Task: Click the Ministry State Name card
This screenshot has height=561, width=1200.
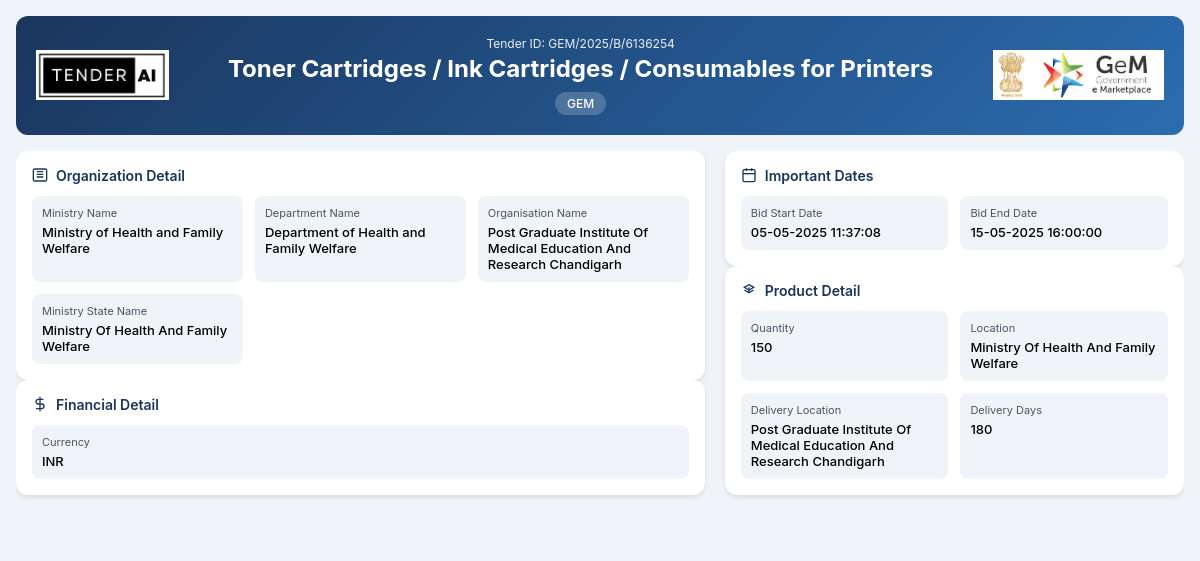Action: click(137, 329)
